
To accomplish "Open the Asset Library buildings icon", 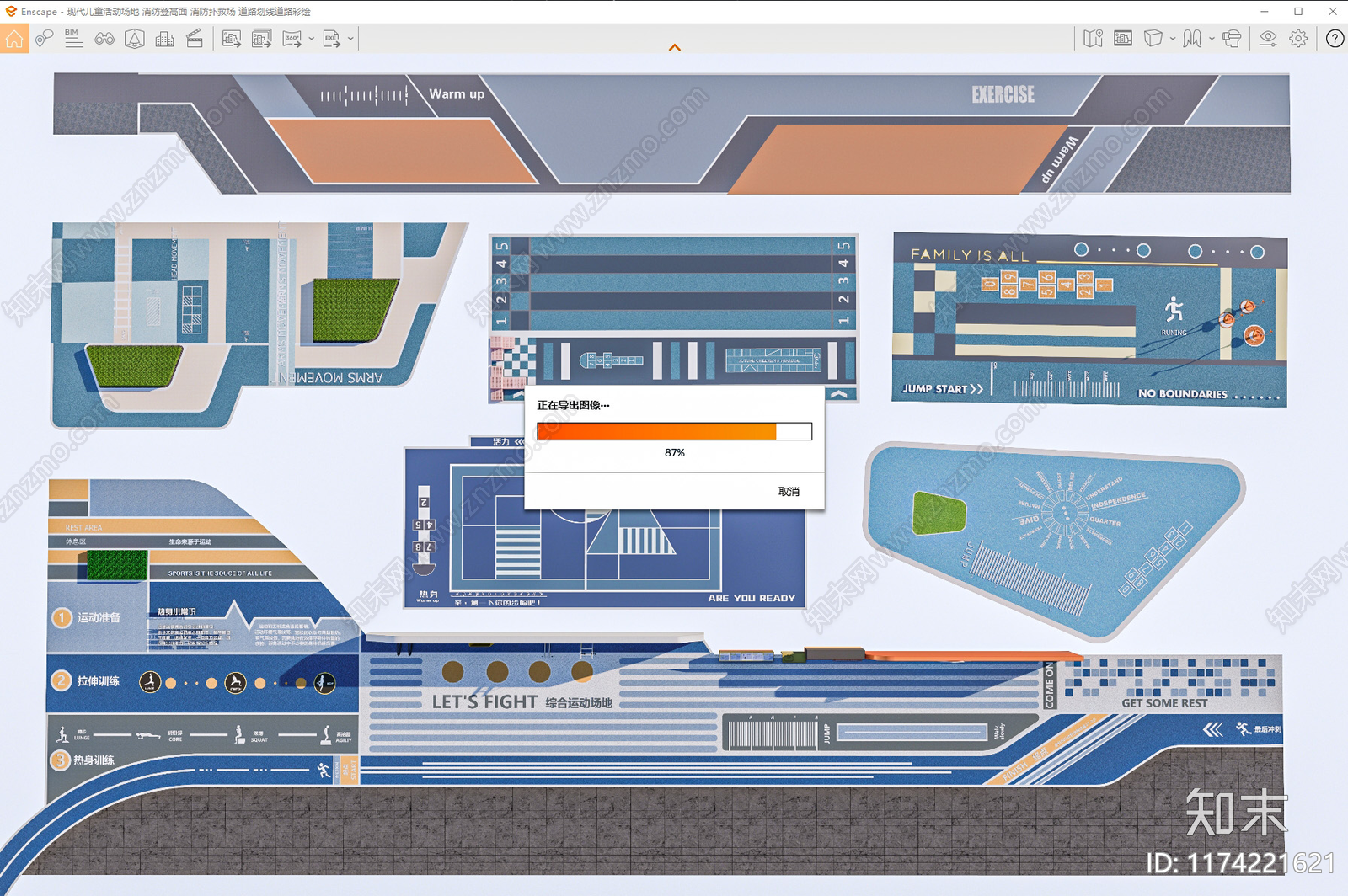I will [165, 39].
